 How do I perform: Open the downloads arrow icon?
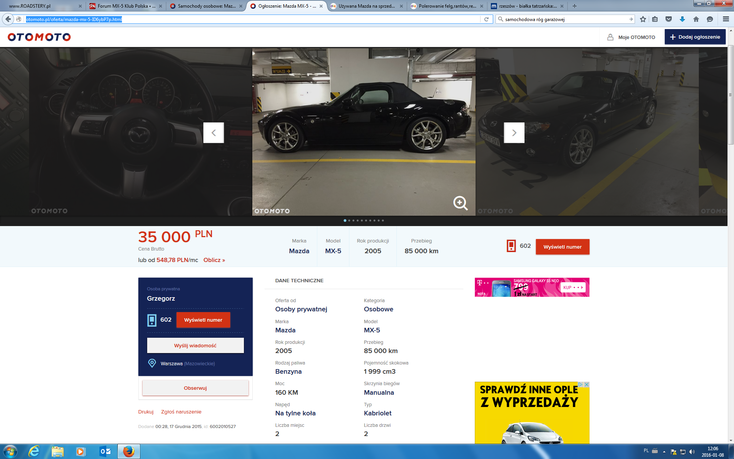pyautogui.click(x=682, y=19)
